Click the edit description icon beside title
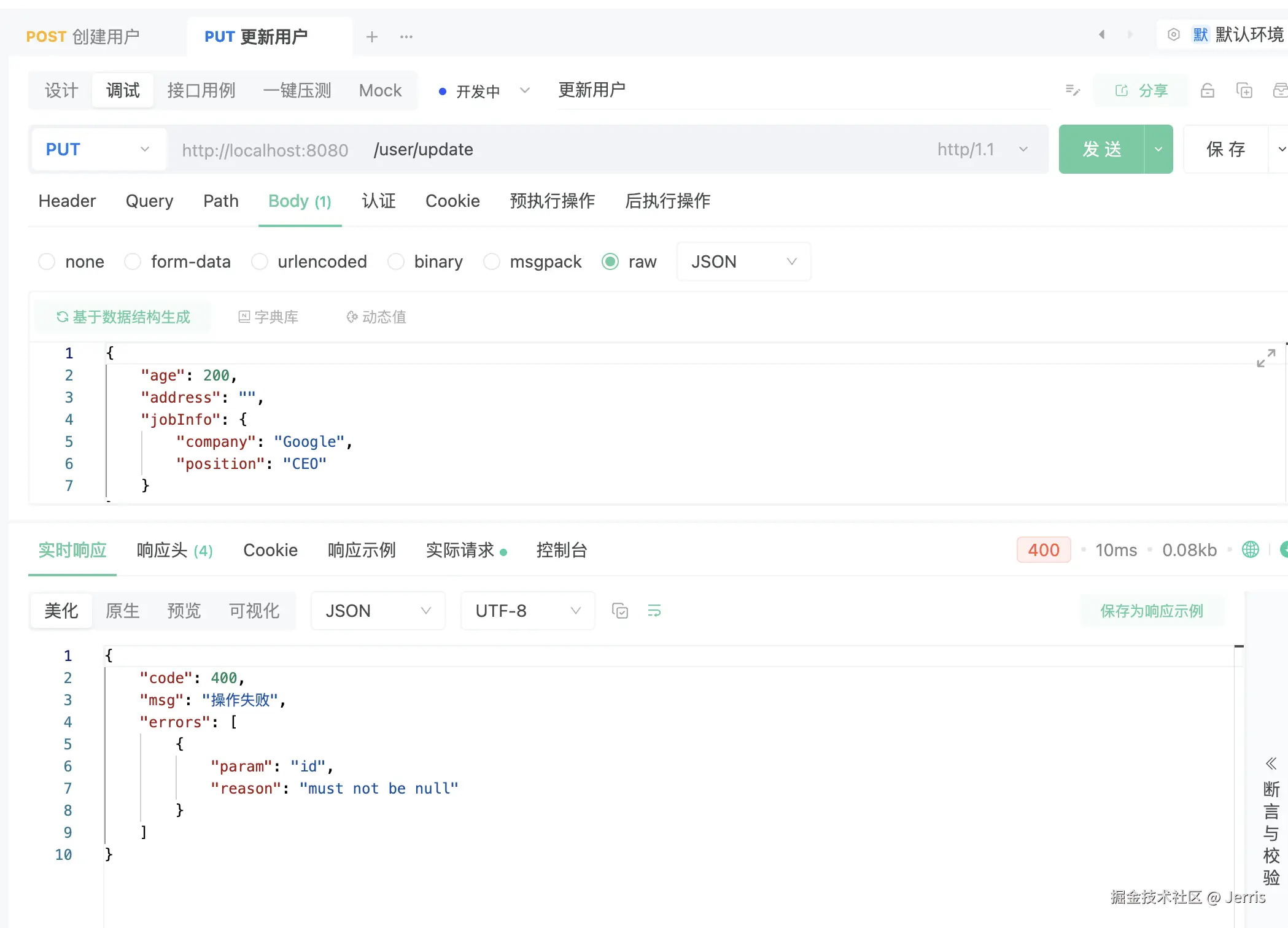 coord(1073,90)
